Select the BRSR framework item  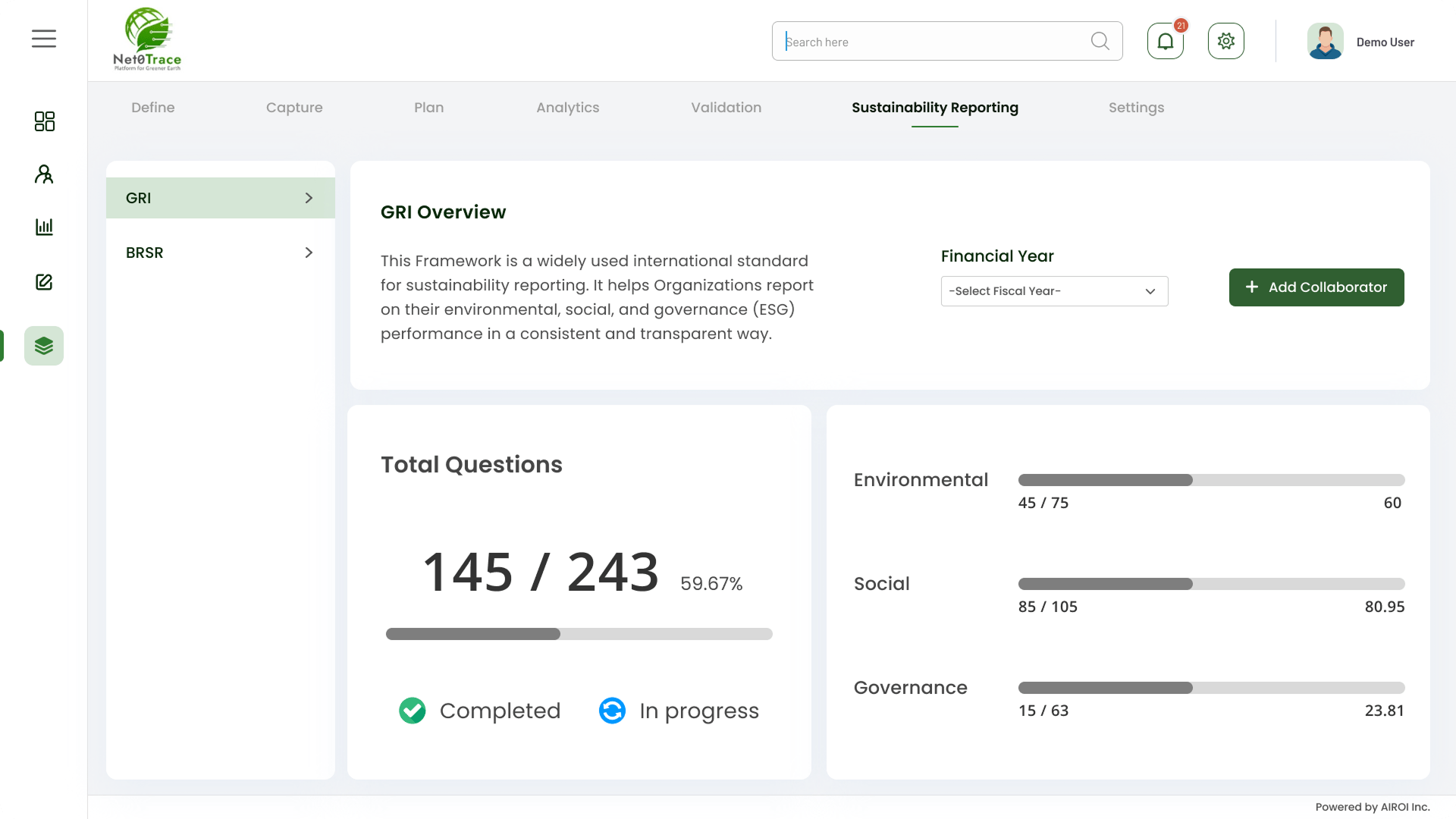pyautogui.click(x=221, y=253)
